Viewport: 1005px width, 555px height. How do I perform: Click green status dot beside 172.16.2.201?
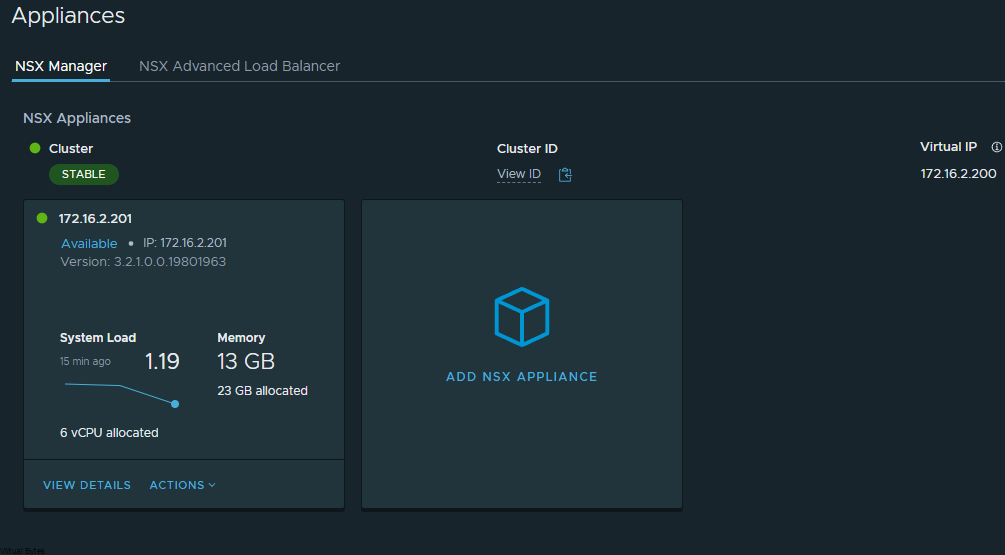(x=42, y=218)
